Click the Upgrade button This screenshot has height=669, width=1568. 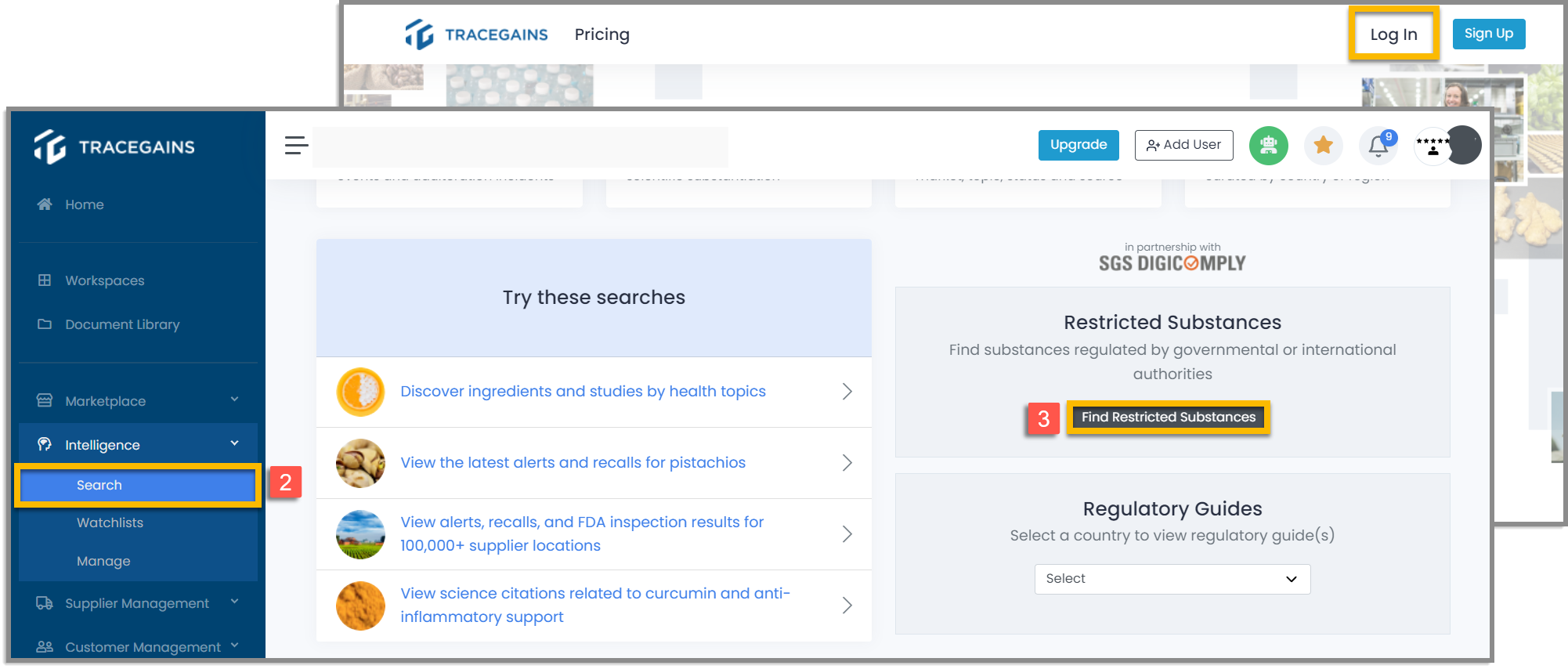click(x=1078, y=145)
